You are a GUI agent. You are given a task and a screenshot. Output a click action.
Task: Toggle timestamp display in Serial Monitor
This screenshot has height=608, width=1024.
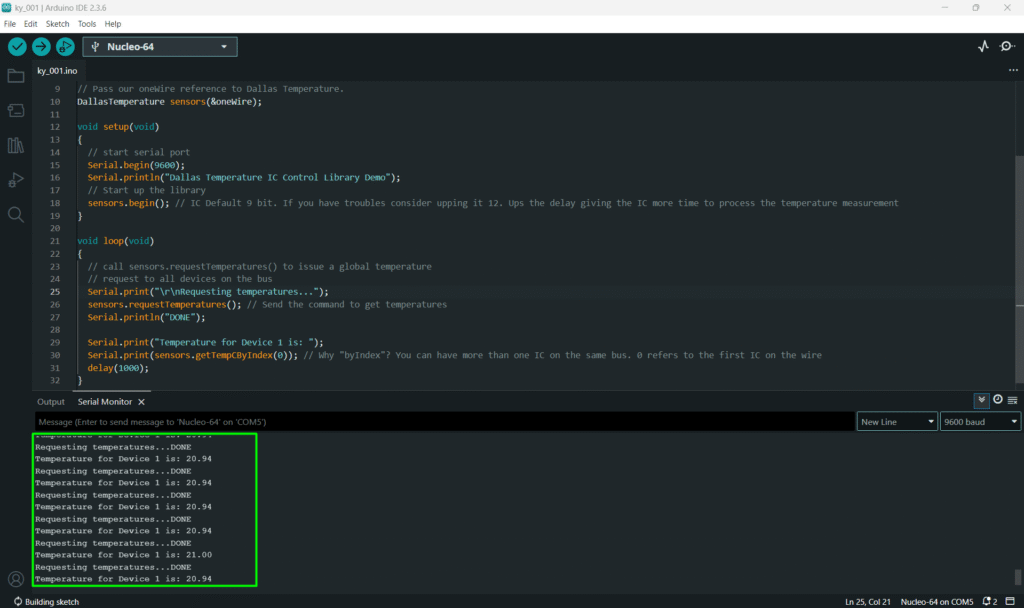[x=997, y=400]
